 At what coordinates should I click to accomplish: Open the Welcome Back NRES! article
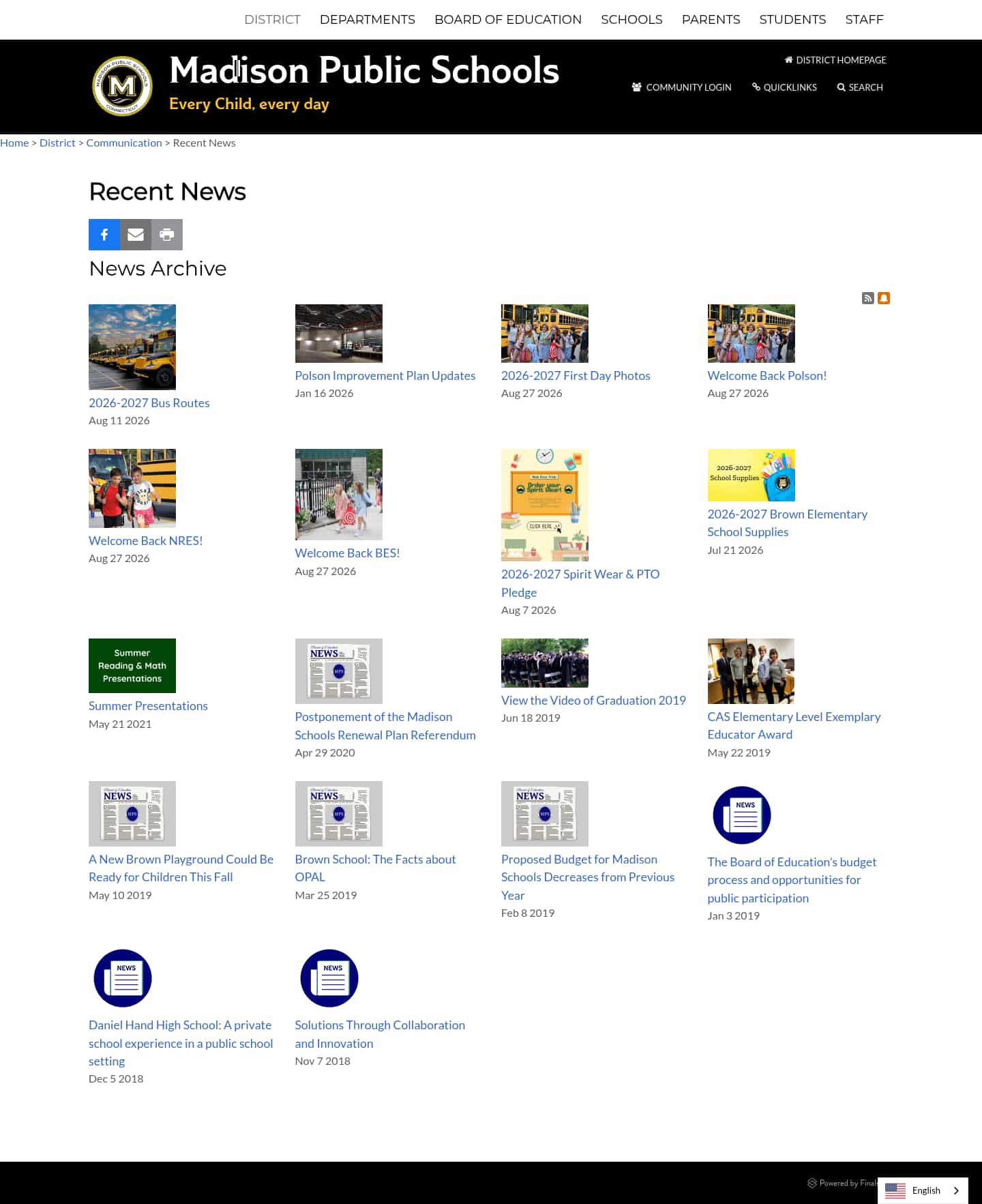(x=146, y=540)
